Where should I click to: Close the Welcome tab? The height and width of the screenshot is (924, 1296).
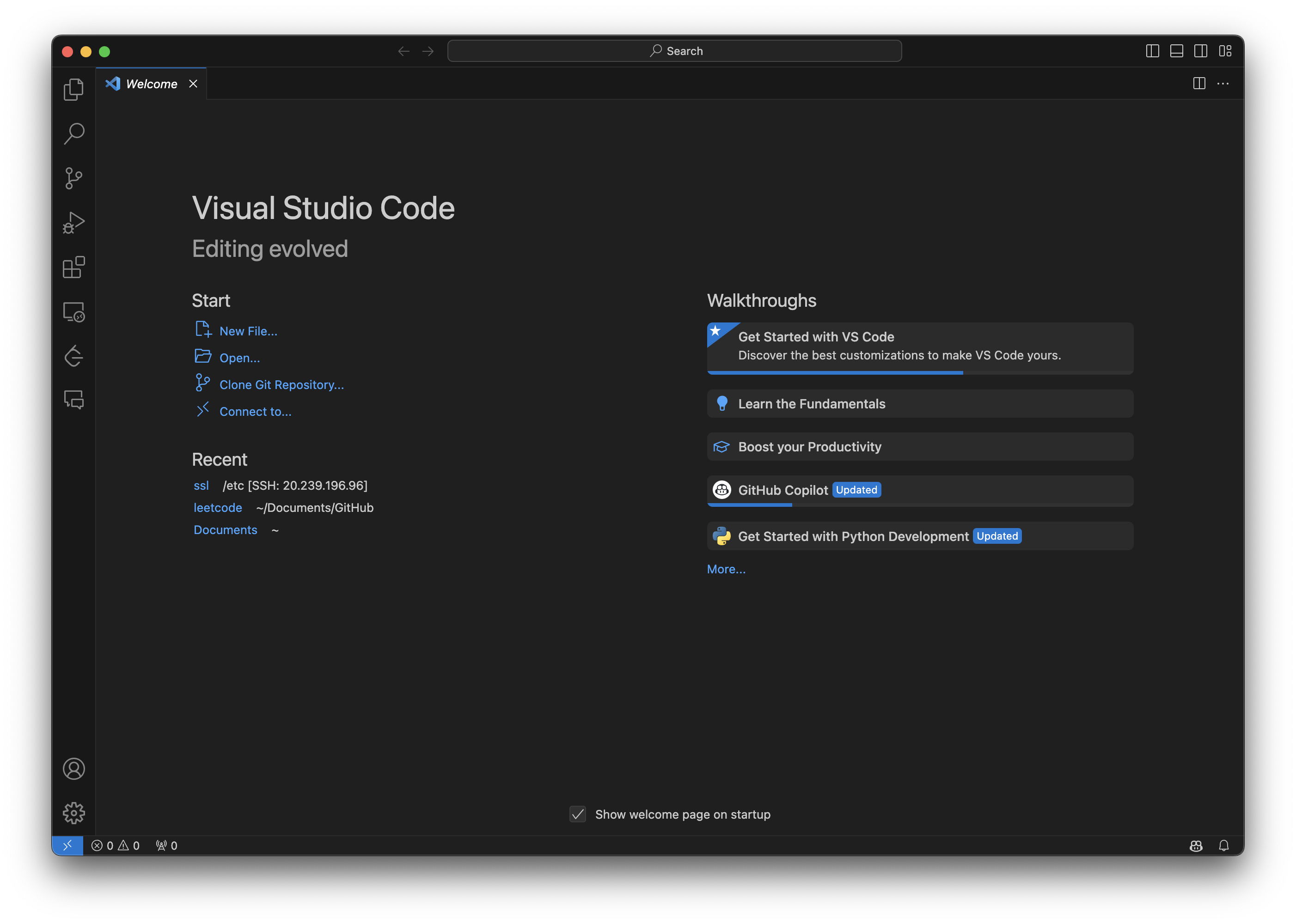pos(194,84)
